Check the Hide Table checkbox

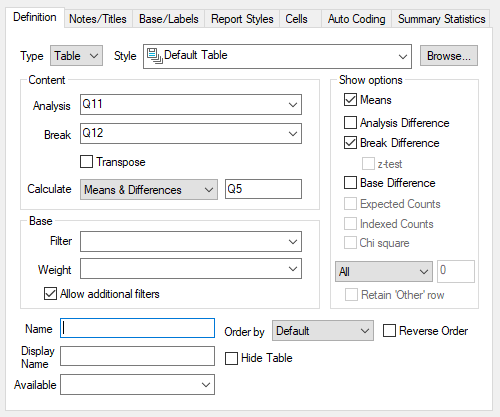231,358
